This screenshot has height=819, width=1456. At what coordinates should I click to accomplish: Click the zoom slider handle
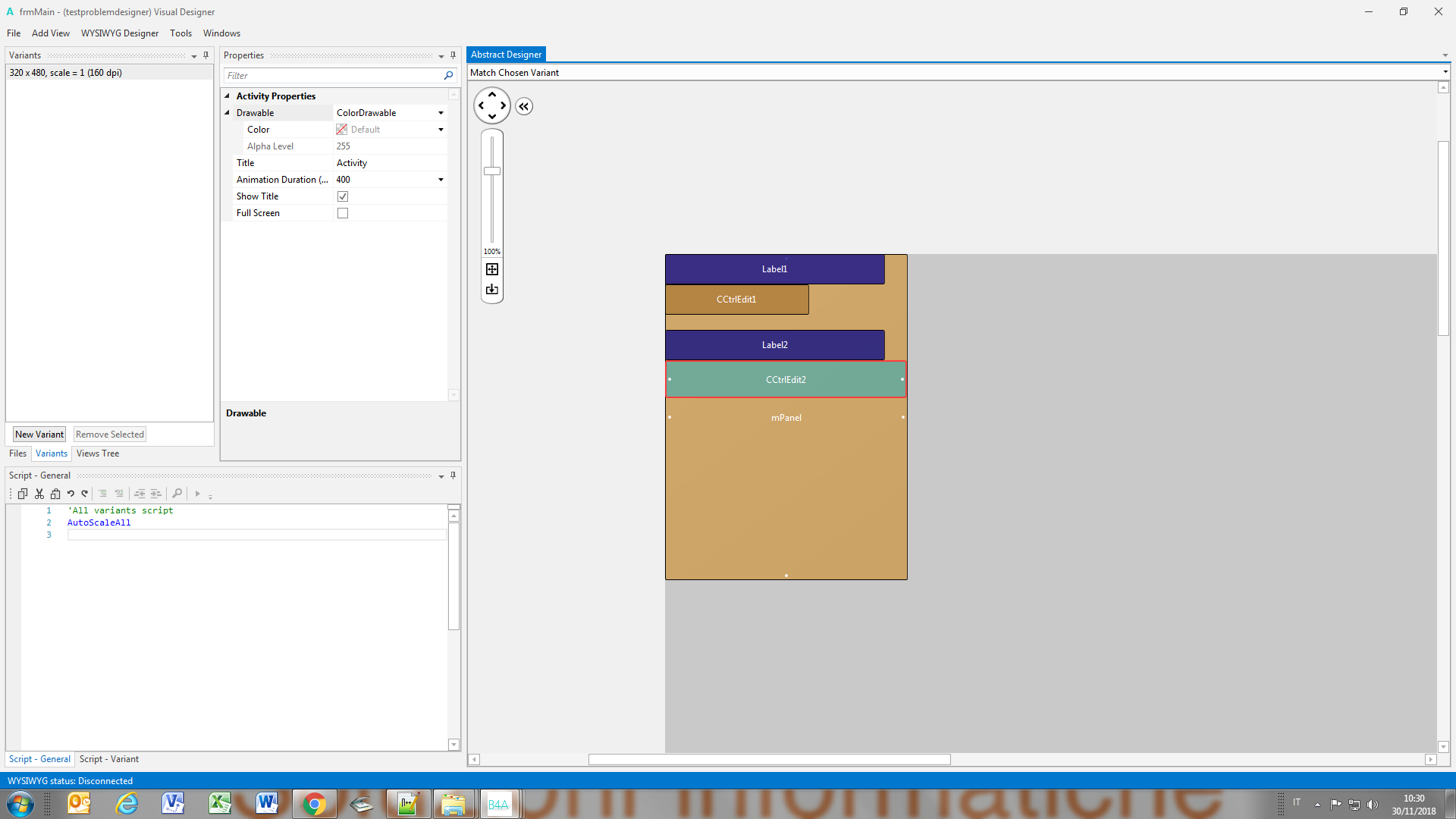point(492,171)
